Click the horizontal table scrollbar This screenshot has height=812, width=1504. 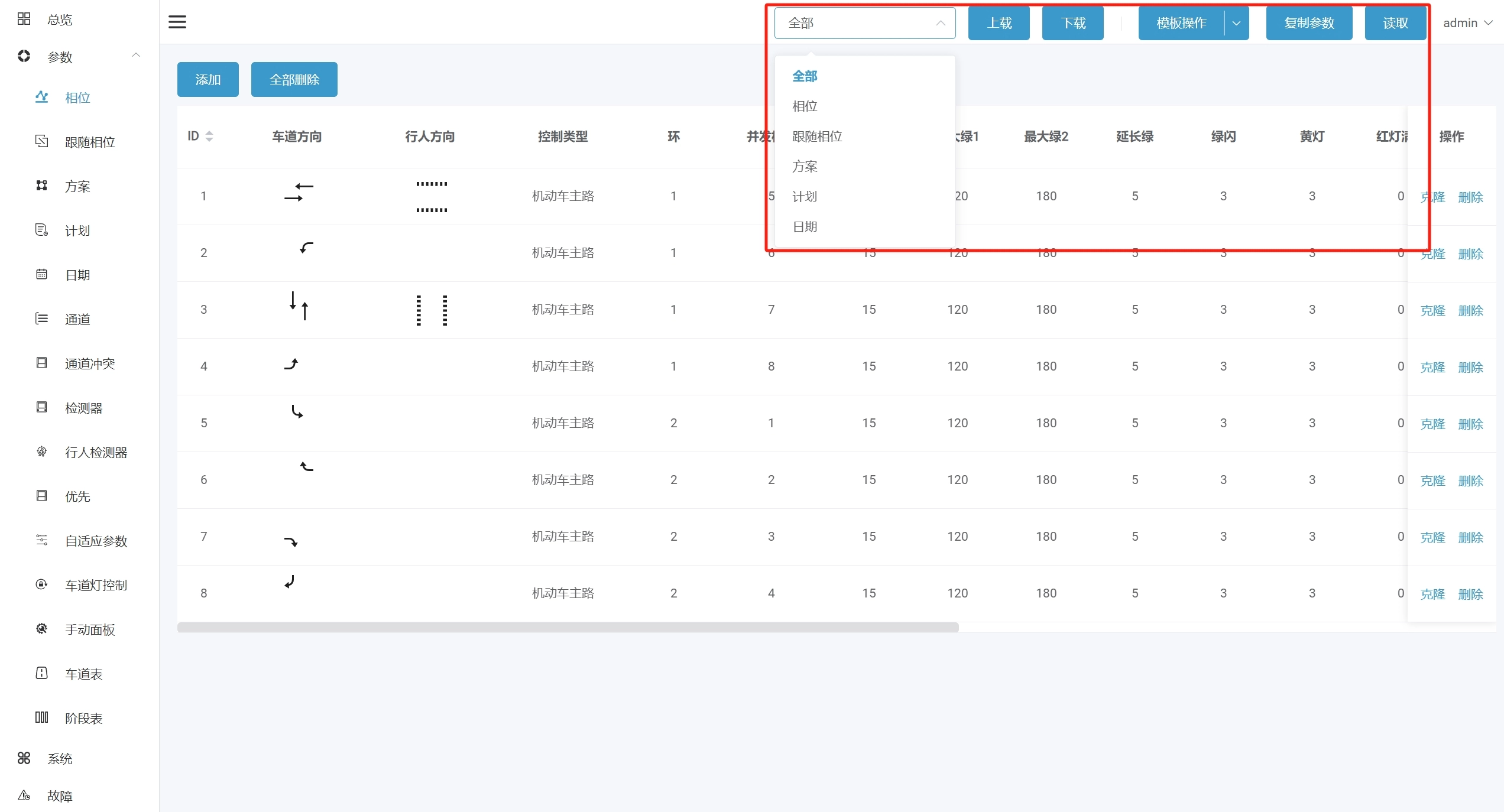pyautogui.click(x=568, y=628)
